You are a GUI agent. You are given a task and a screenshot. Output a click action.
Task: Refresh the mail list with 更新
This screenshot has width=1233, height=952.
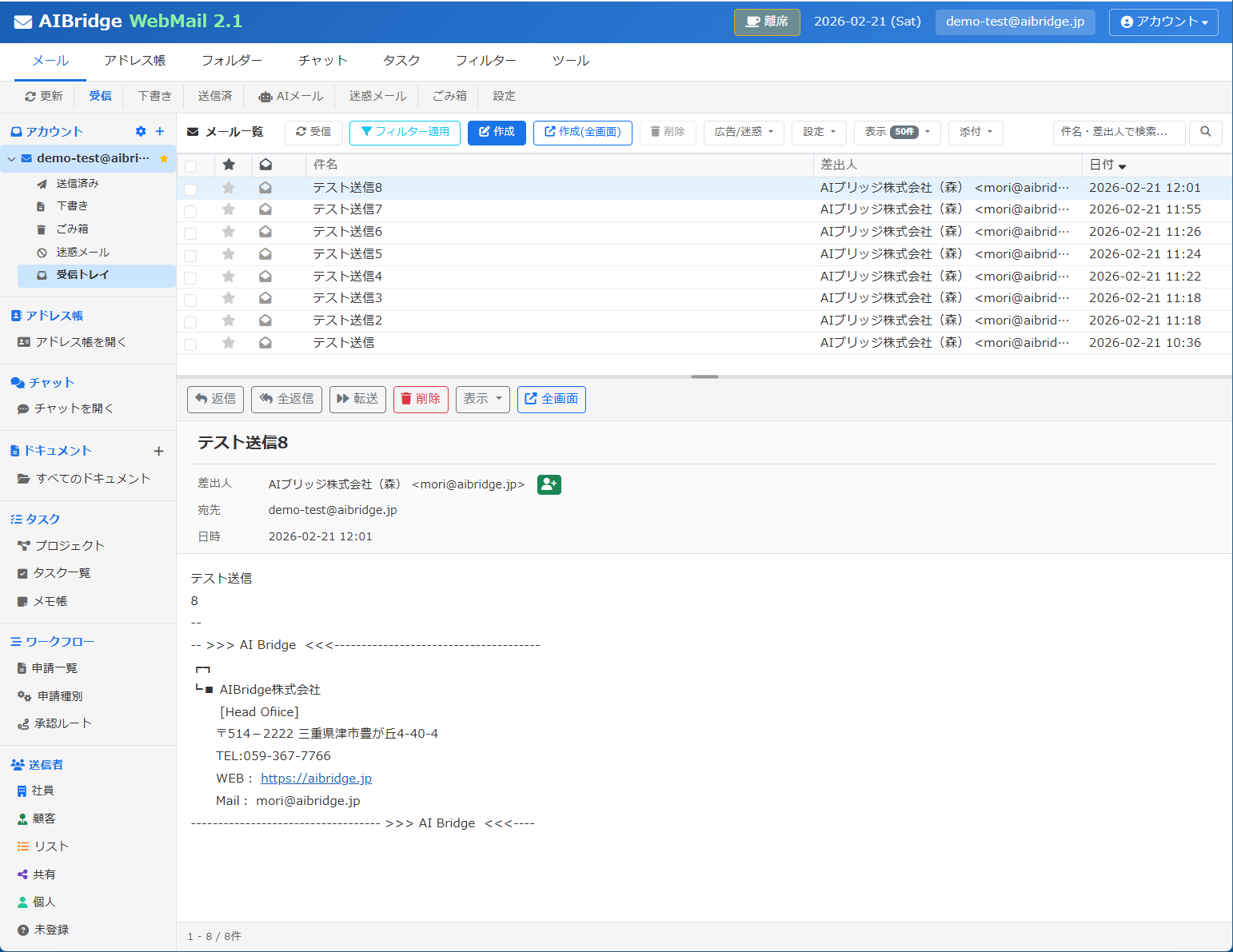click(44, 96)
